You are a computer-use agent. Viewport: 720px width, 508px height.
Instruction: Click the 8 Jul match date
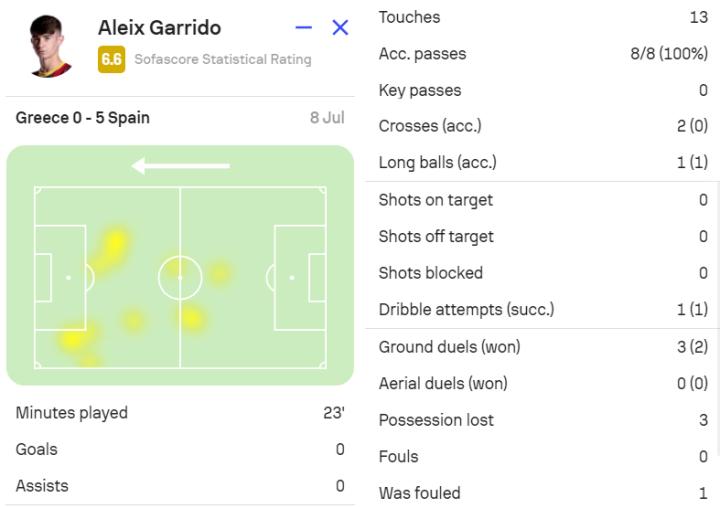327,117
